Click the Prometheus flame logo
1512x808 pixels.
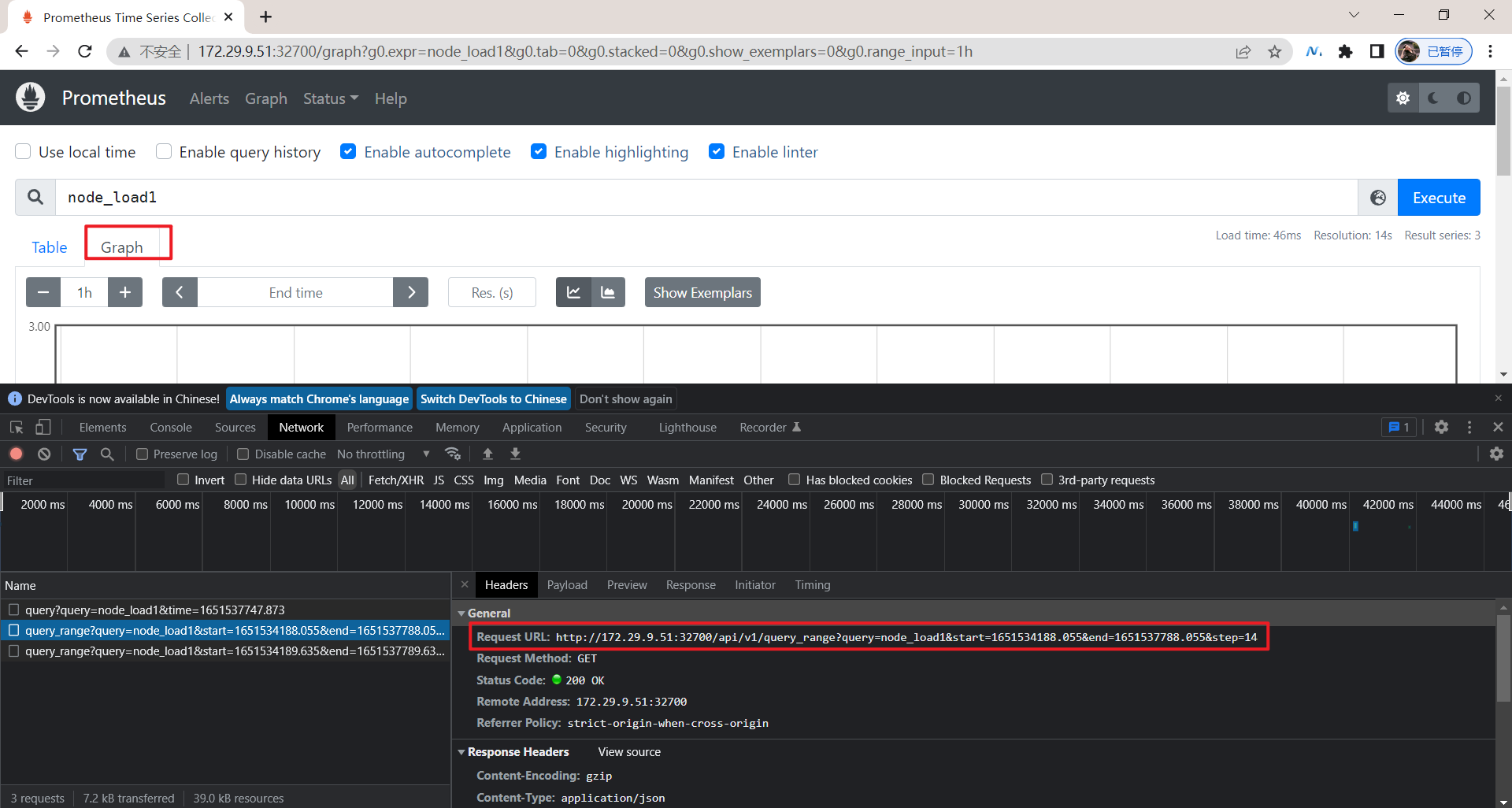click(31, 98)
